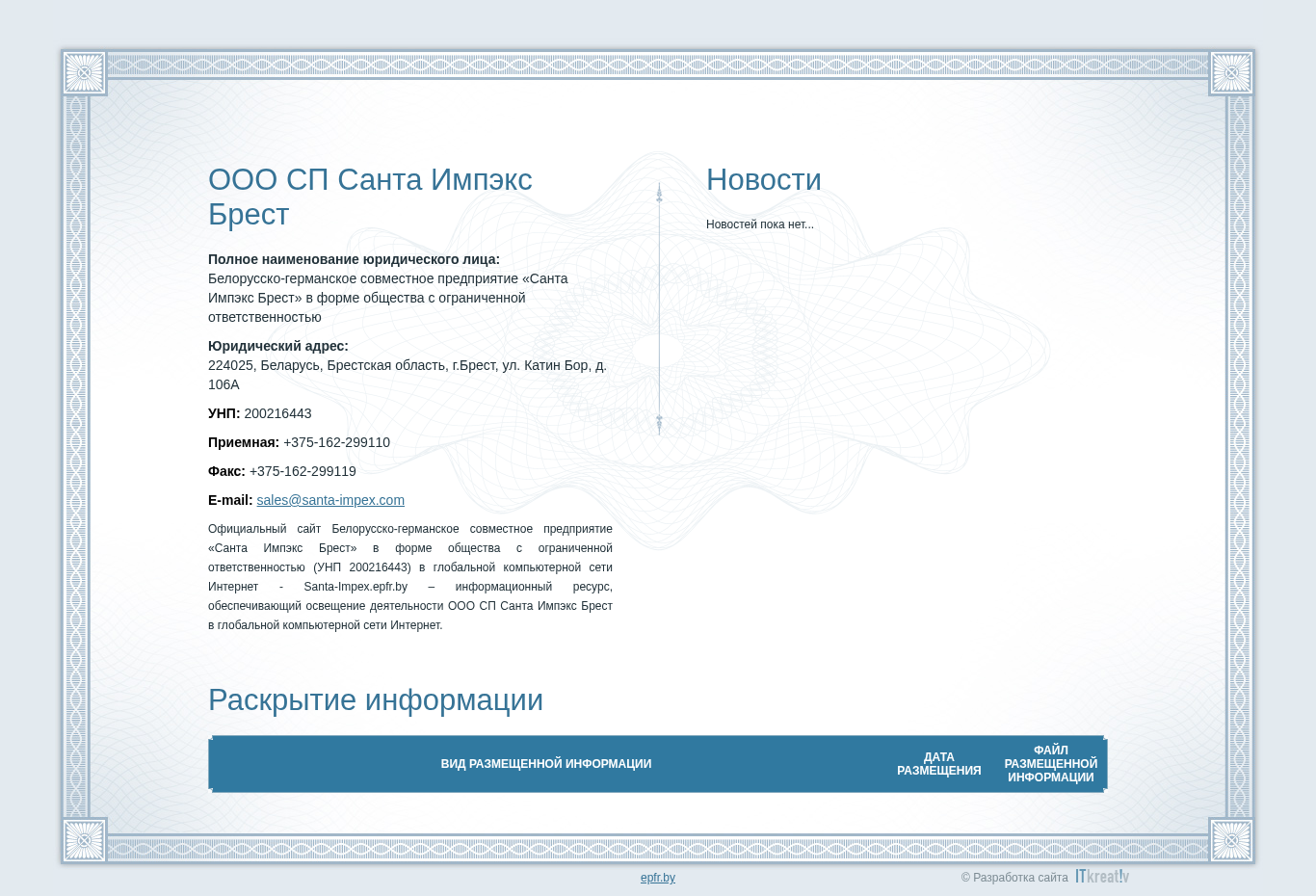Click 'Полное наименование юридического лица:' label

354,259
